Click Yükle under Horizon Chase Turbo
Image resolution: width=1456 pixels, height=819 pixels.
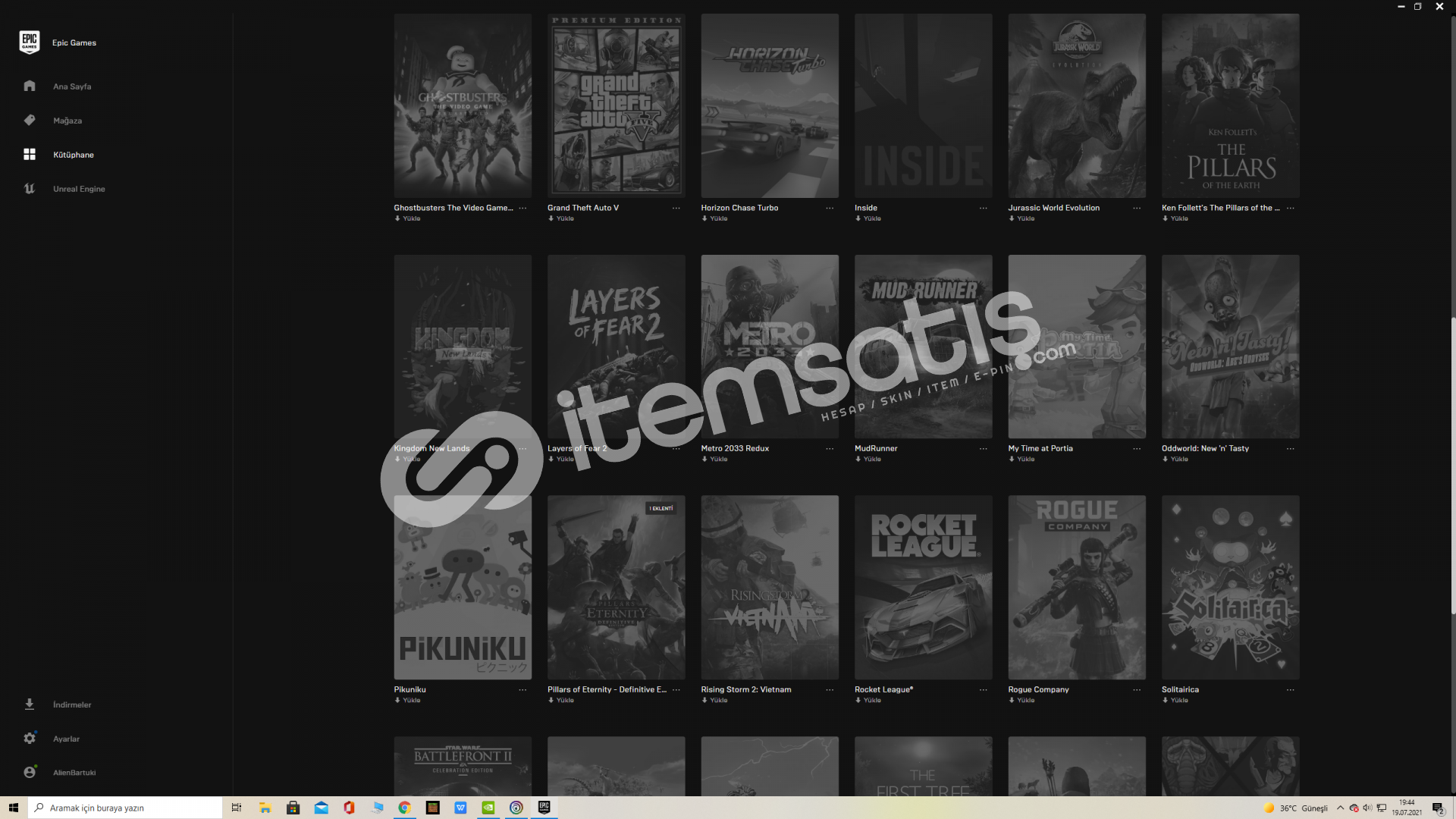click(x=718, y=218)
